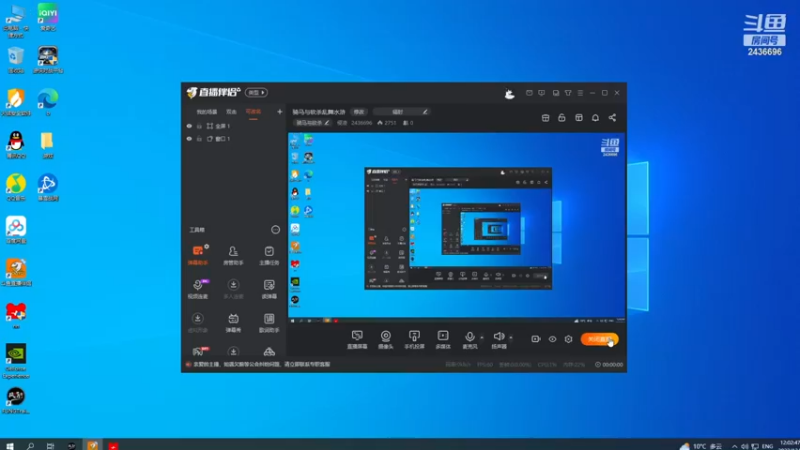Click the 关闭直播 stop streaming button
The height and width of the screenshot is (450, 800).
click(x=599, y=339)
